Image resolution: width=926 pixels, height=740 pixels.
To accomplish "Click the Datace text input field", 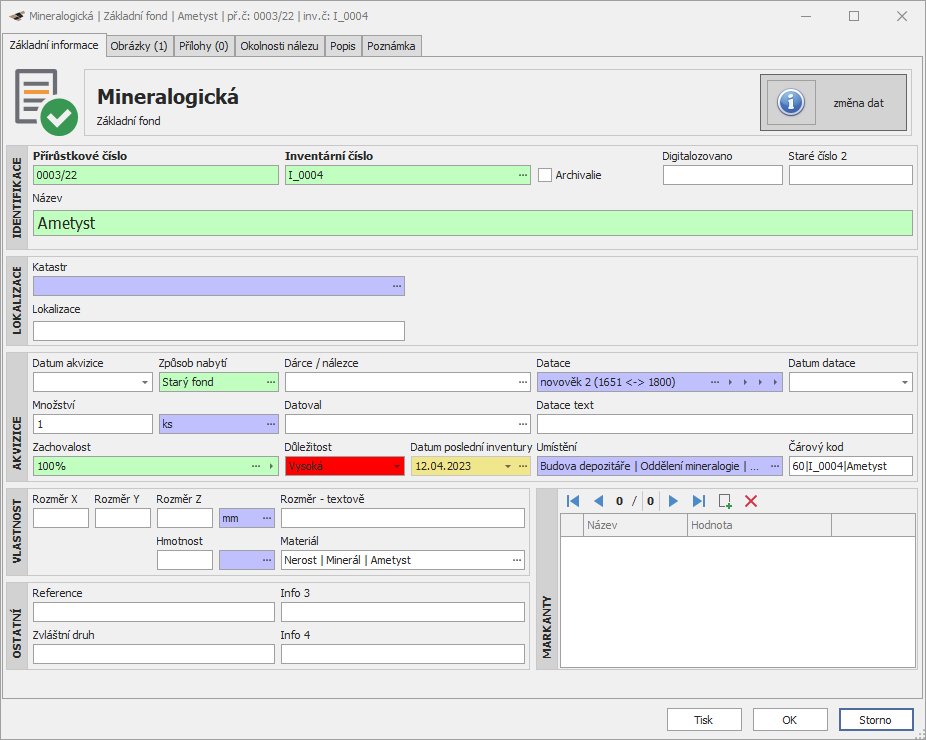I will pos(725,424).
